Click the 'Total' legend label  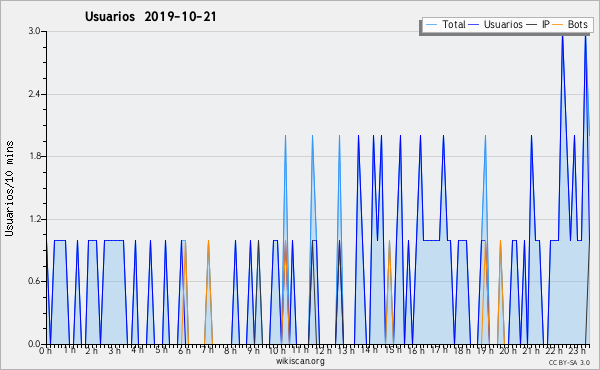(x=454, y=24)
